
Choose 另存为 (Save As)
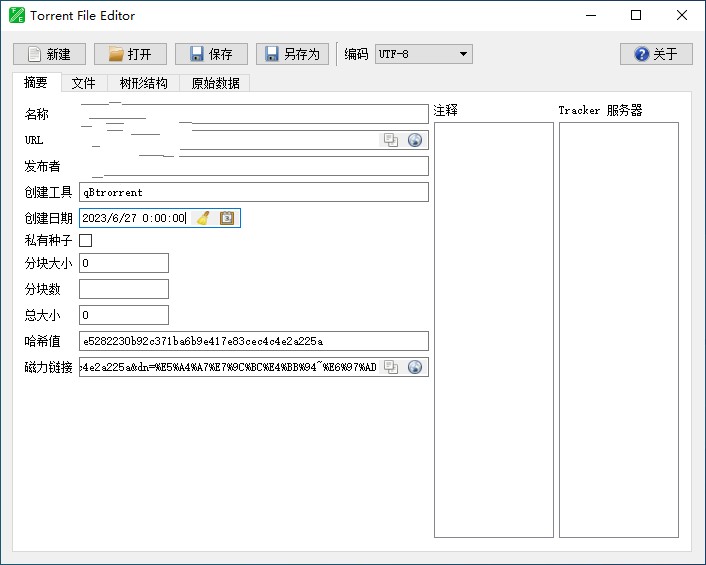tap(292, 54)
